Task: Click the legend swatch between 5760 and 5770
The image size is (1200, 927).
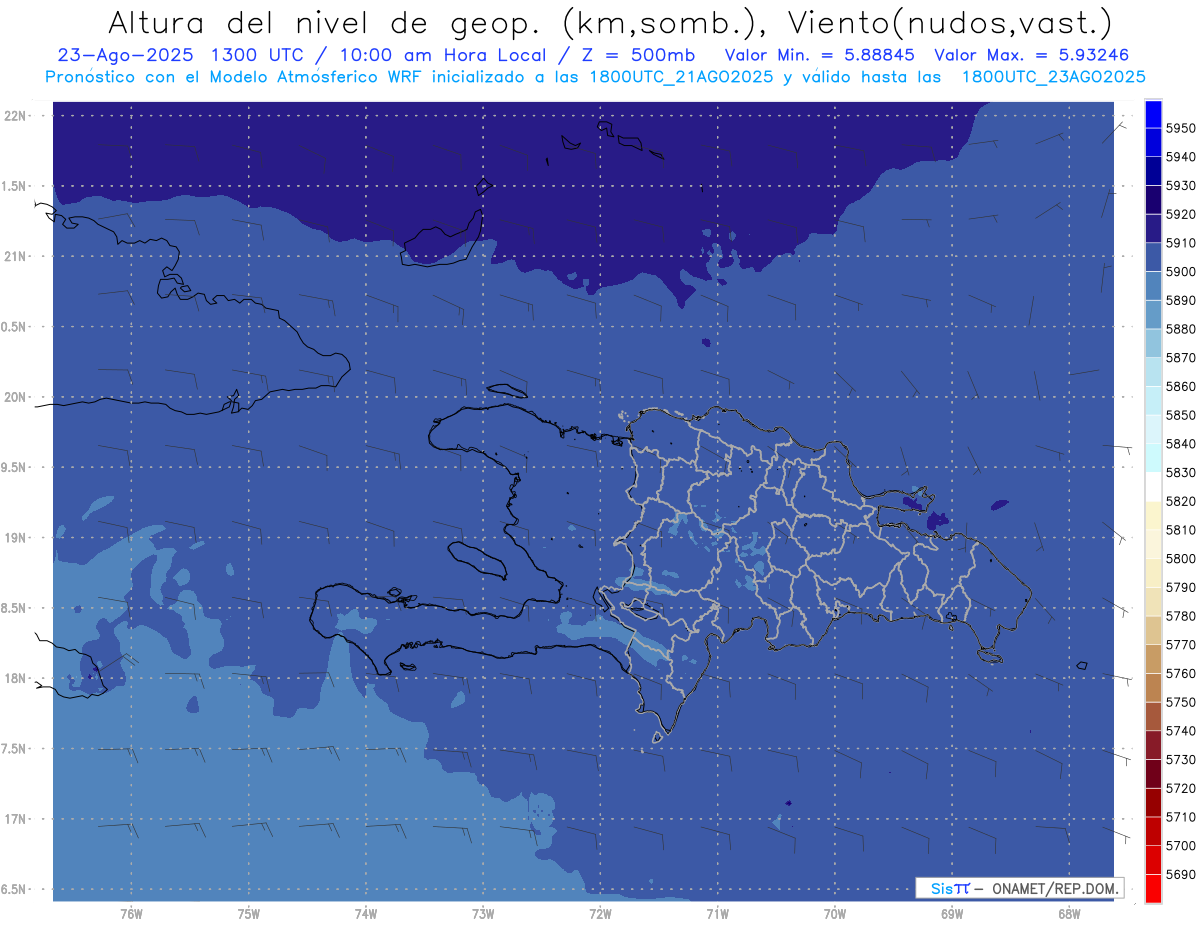Action: tap(1153, 659)
